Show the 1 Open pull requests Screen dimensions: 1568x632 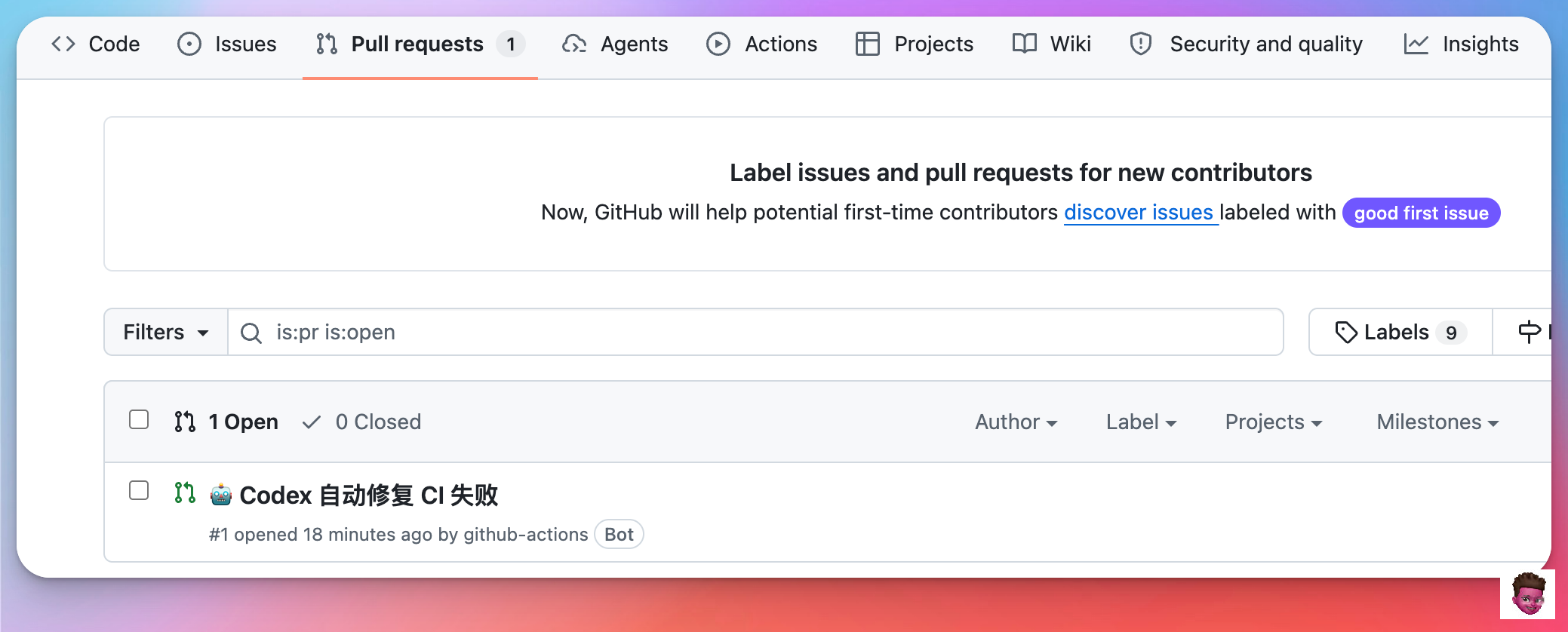click(x=226, y=422)
